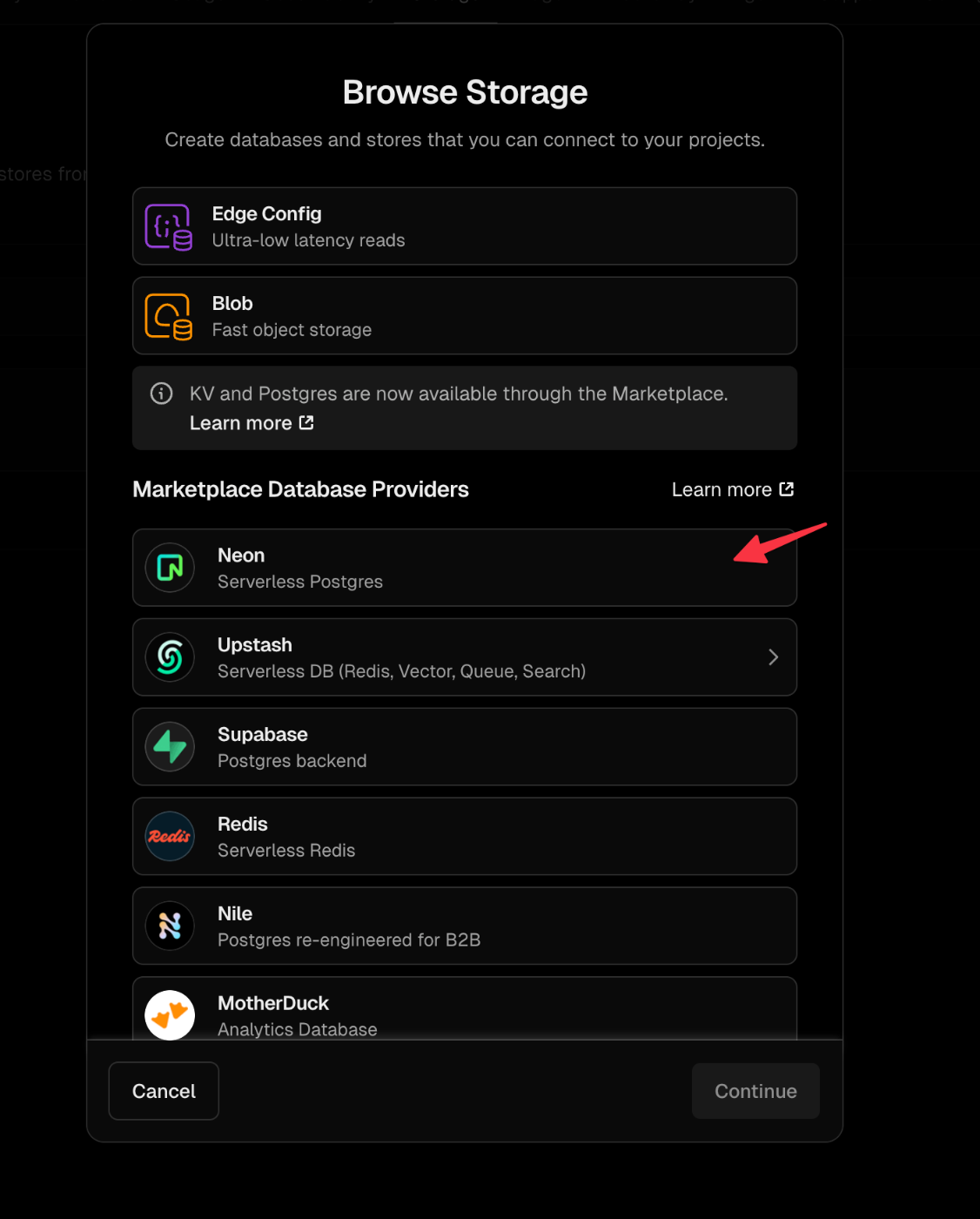Click the Browse Storage heading
980x1219 pixels.
click(x=466, y=92)
